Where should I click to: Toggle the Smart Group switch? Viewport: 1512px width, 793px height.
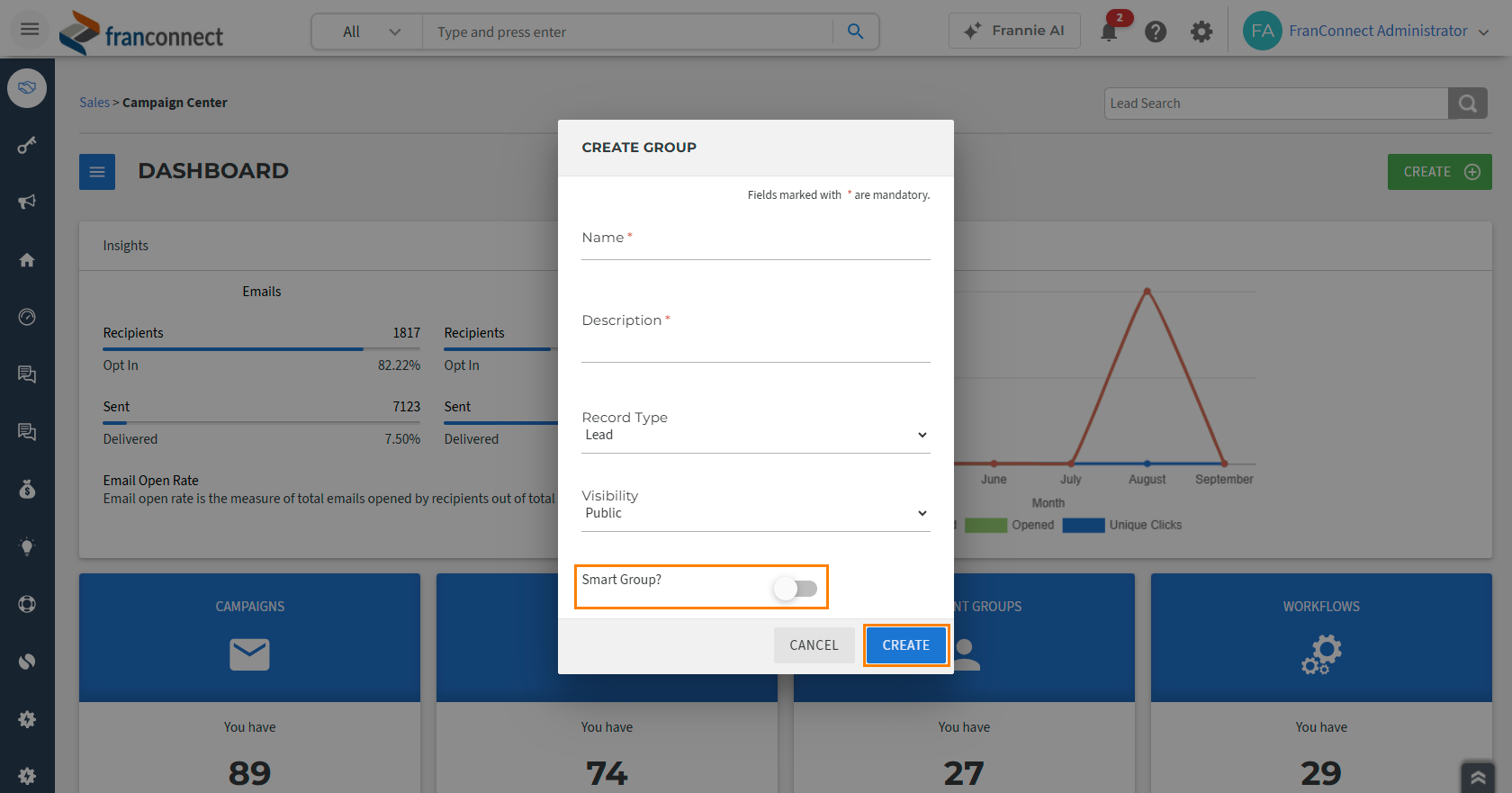pyautogui.click(x=796, y=589)
